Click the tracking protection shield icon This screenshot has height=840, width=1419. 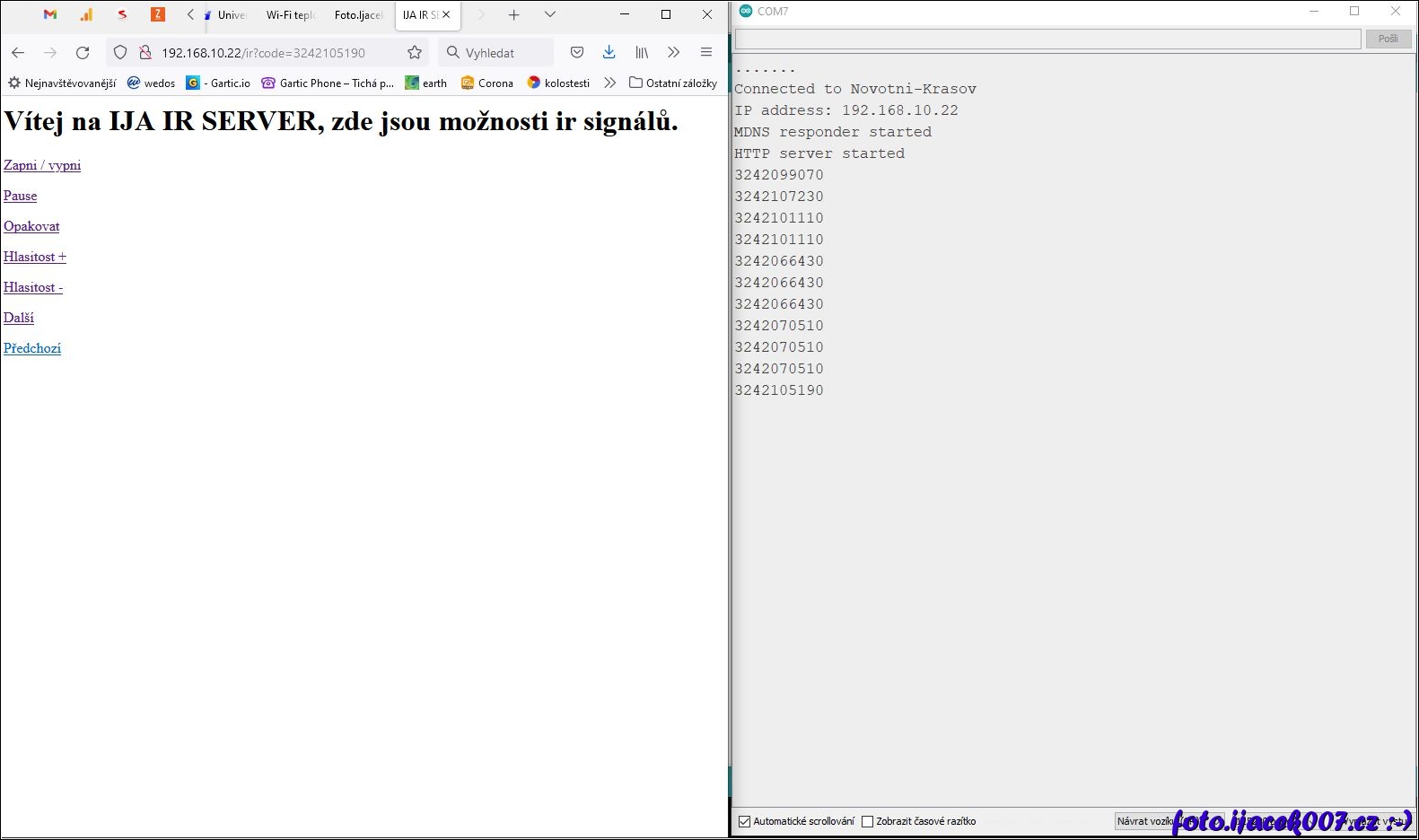click(120, 53)
